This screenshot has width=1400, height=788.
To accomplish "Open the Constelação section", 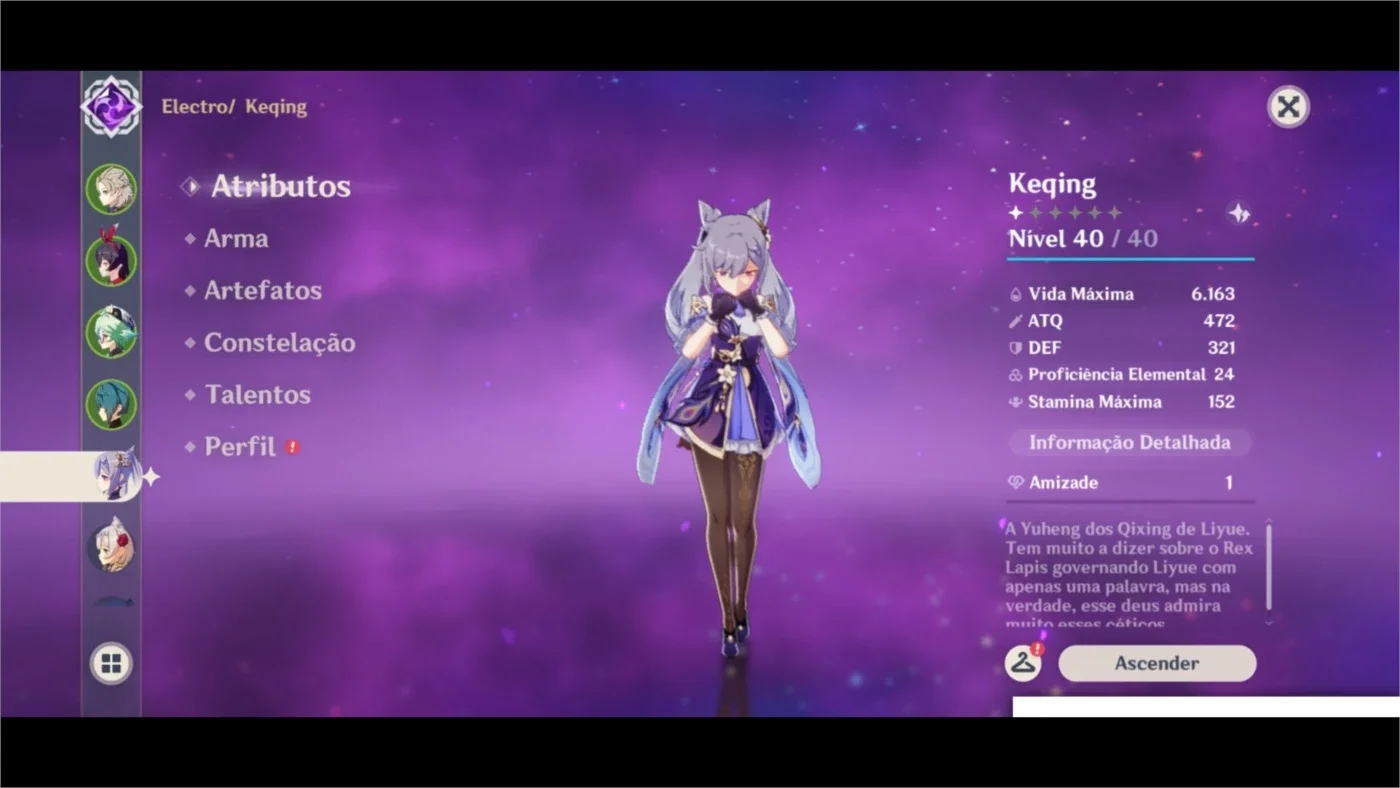I will pyautogui.click(x=280, y=342).
